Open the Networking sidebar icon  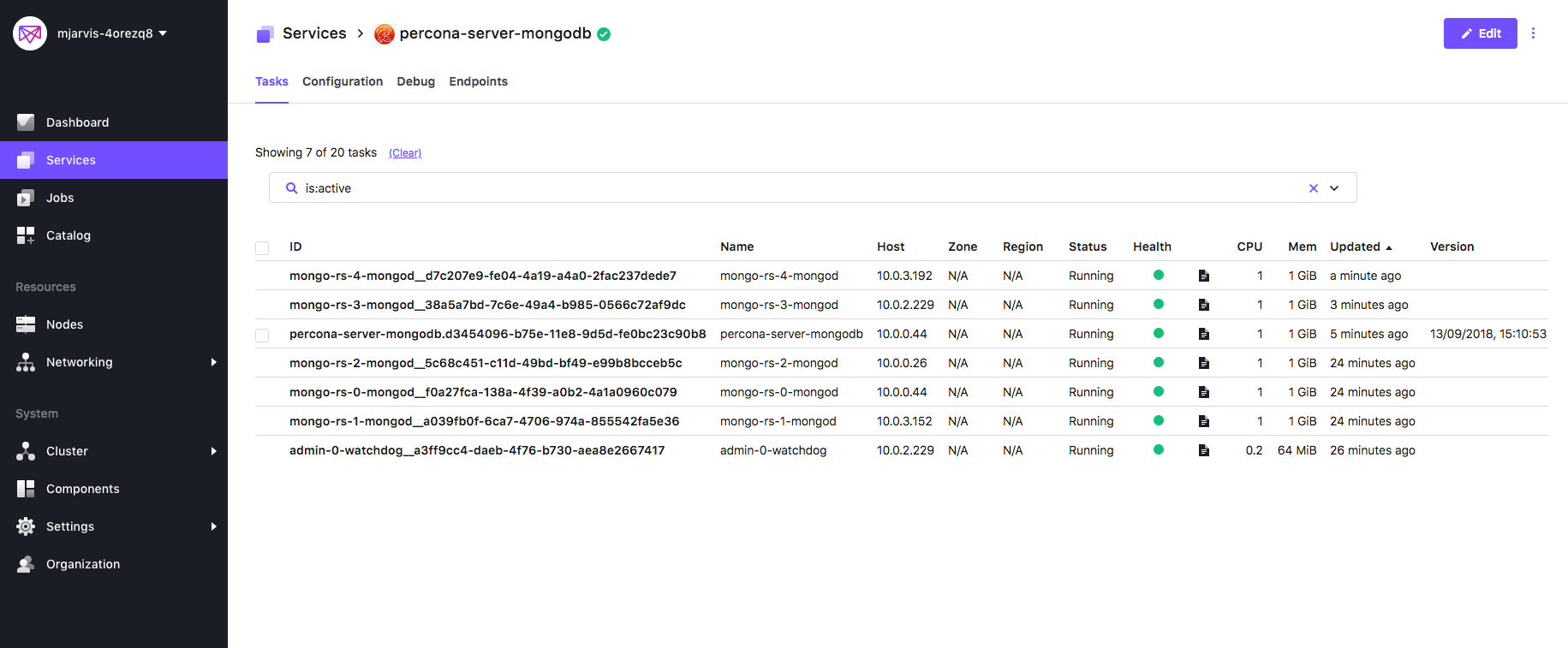tap(26, 362)
